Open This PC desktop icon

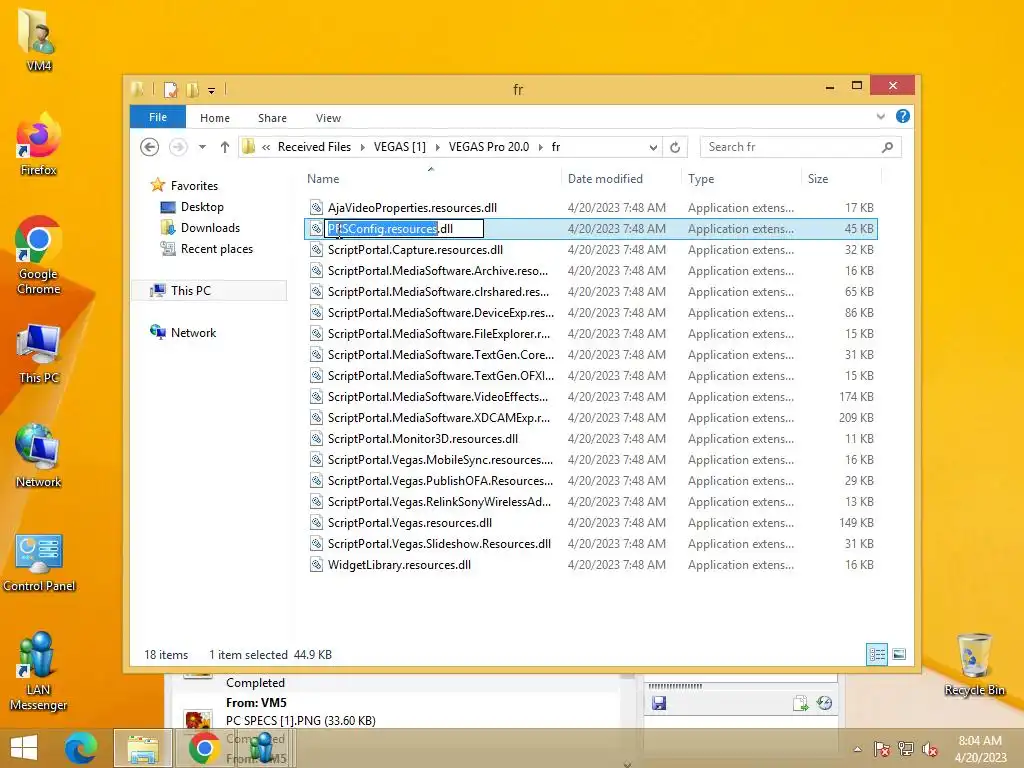(39, 353)
